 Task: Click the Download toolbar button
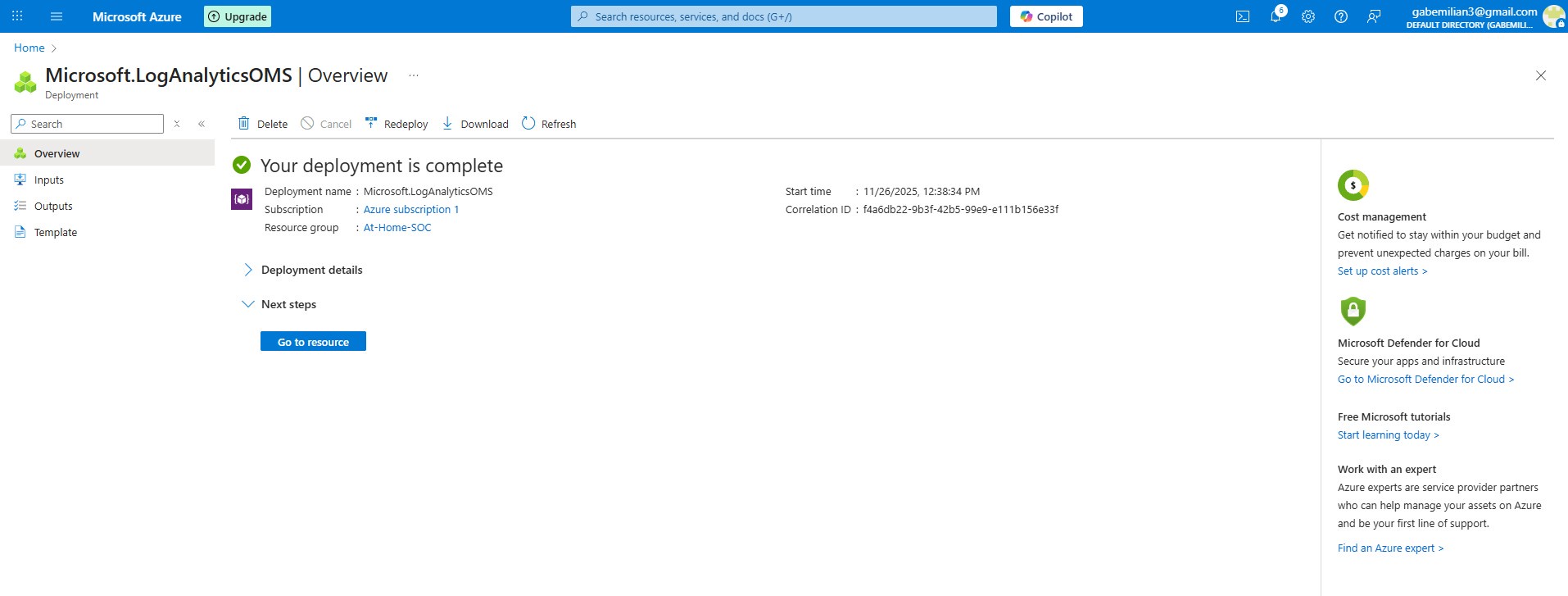(x=475, y=124)
